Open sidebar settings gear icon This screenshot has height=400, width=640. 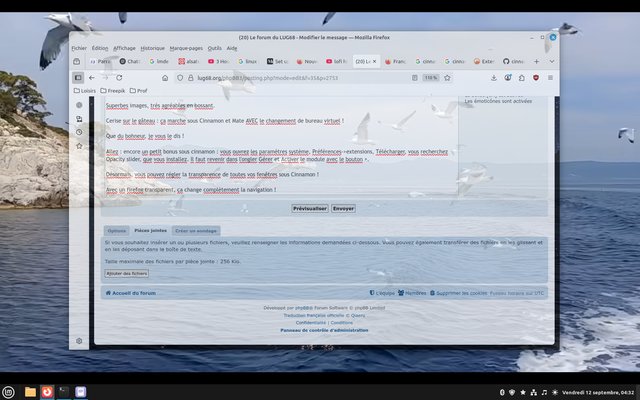coord(79,341)
